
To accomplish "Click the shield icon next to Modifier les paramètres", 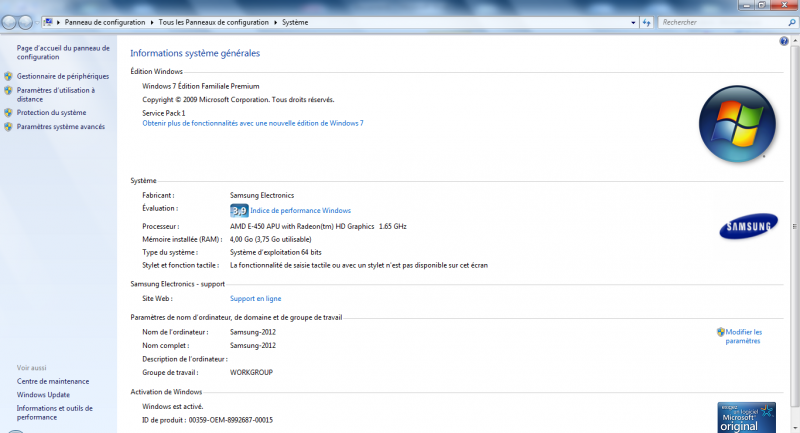I will coord(720,332).
